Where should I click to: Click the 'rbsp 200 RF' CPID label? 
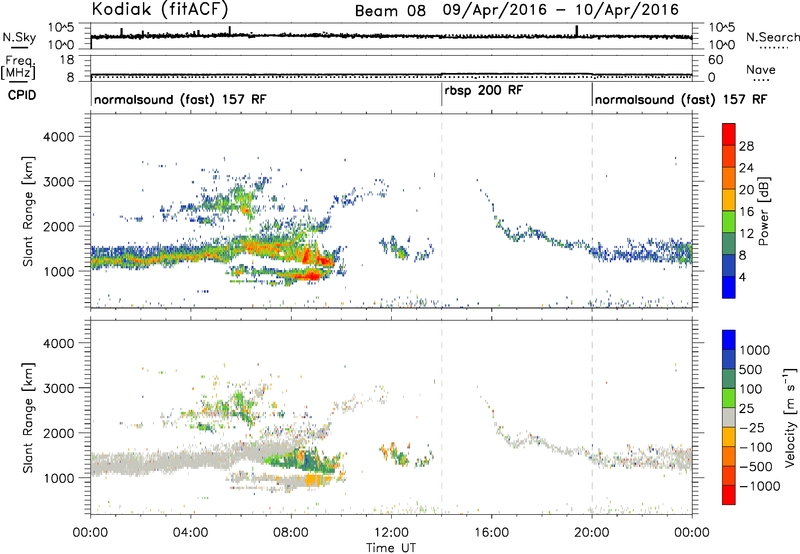(x=484, y=91)
